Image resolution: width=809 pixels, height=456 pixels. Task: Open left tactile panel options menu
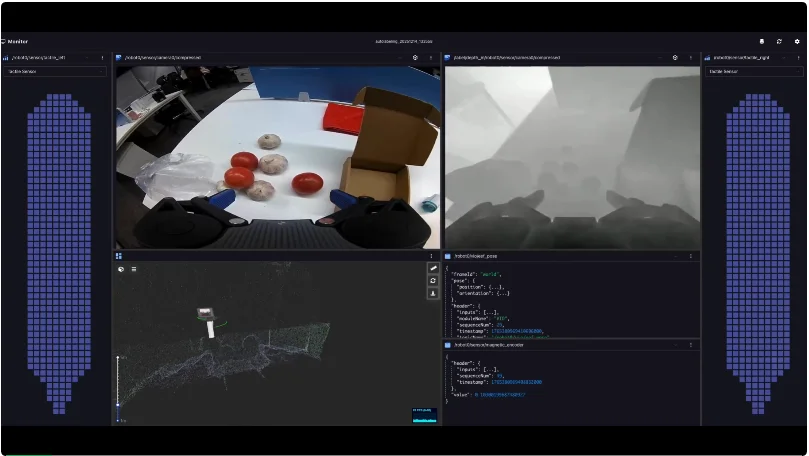102,58
